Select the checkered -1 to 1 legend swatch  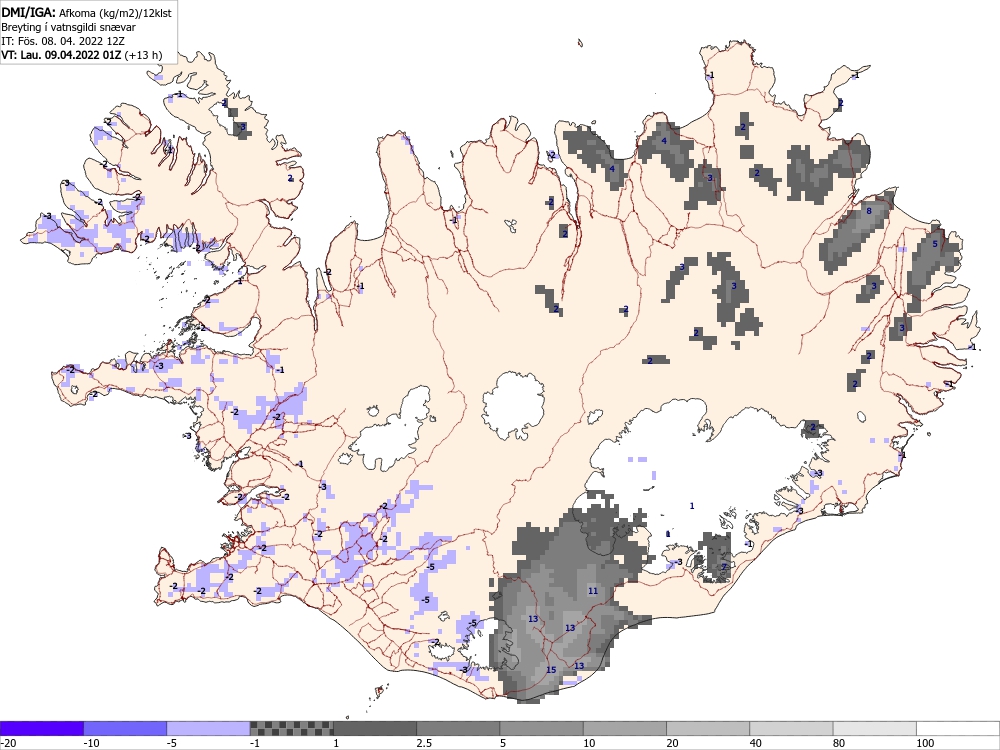click(291, 728)
